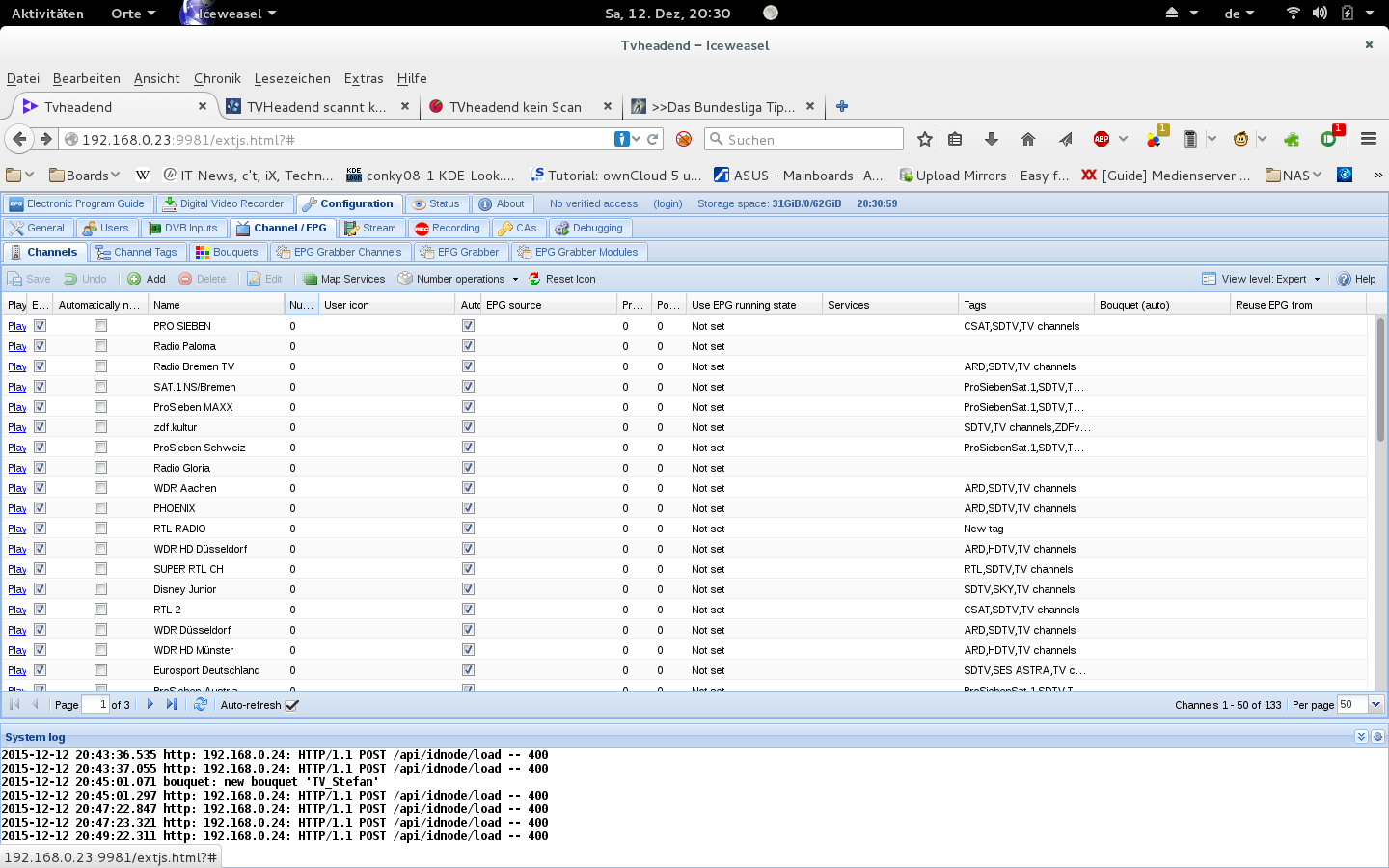Show more bookmarks chevron
The width and height of the screenshot is (1389, 868).
1378,175
